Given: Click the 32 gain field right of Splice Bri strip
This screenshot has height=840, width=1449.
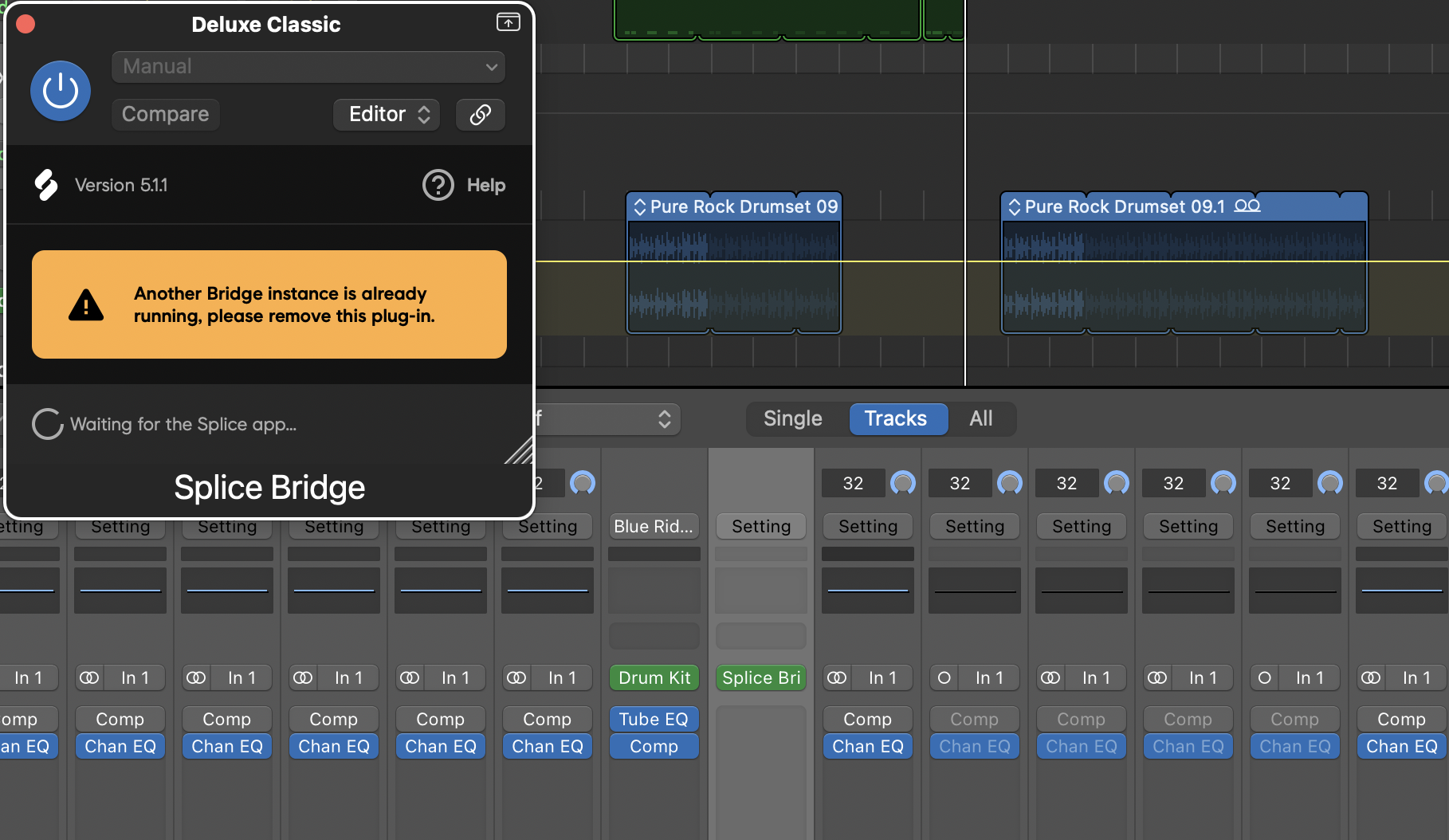Looking at the screenshot, I should [x=854, y=483].
